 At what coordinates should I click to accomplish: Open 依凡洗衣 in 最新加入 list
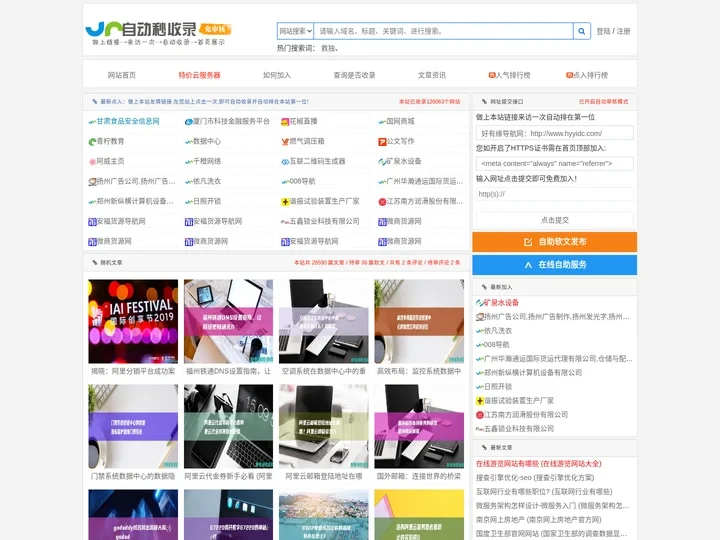click(x=498, y=331)
